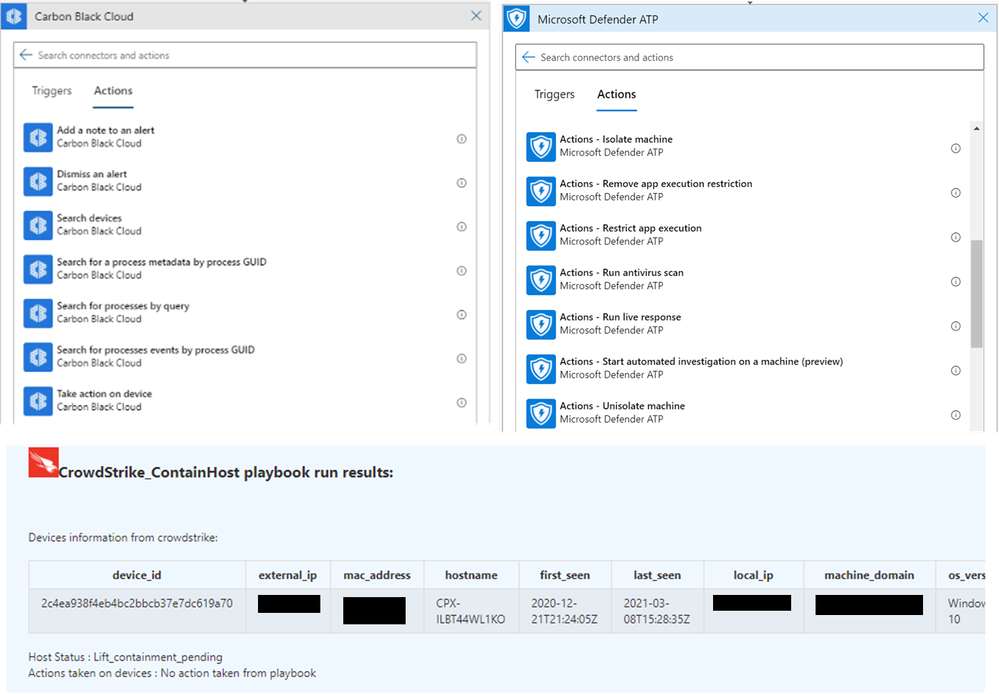Switch to Triggers tab in Microsoft Defender ATP
This screenshot has width=999, height=694.
(554, 94)
